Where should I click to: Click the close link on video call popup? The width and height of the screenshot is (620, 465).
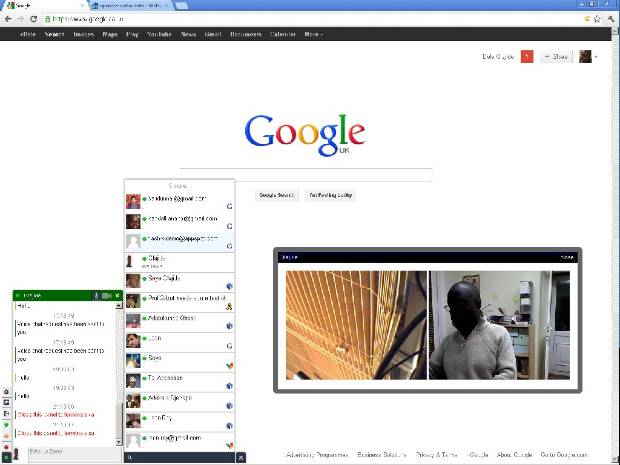(567, 257)
